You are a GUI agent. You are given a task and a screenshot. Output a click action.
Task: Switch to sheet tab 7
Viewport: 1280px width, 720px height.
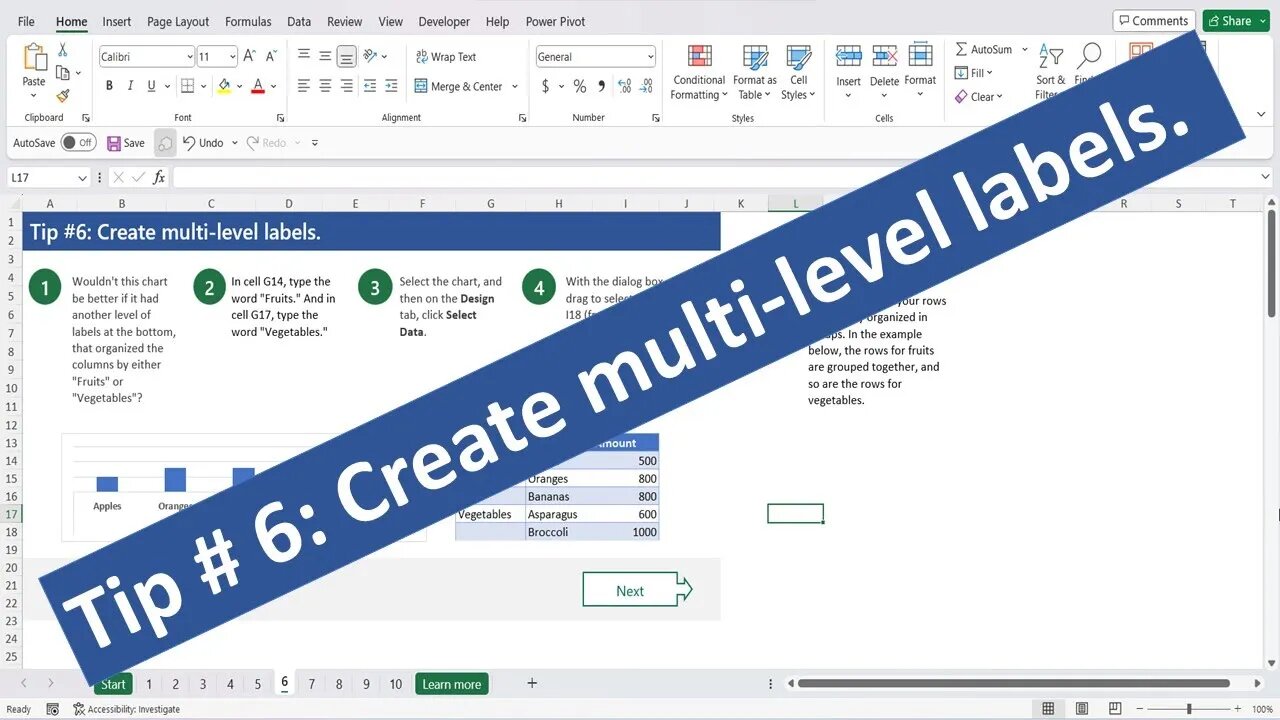(312, 684)
